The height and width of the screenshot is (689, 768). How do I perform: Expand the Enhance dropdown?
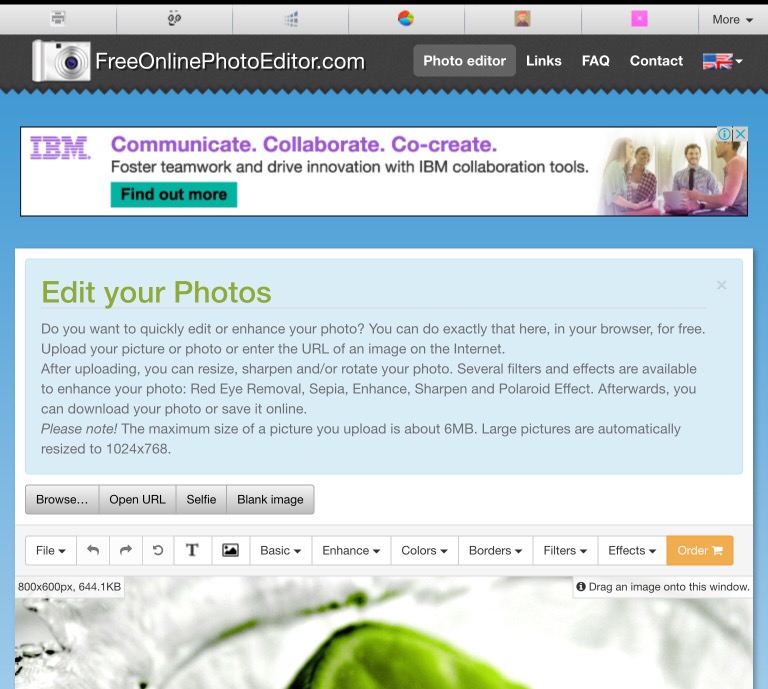pos(350,550)
